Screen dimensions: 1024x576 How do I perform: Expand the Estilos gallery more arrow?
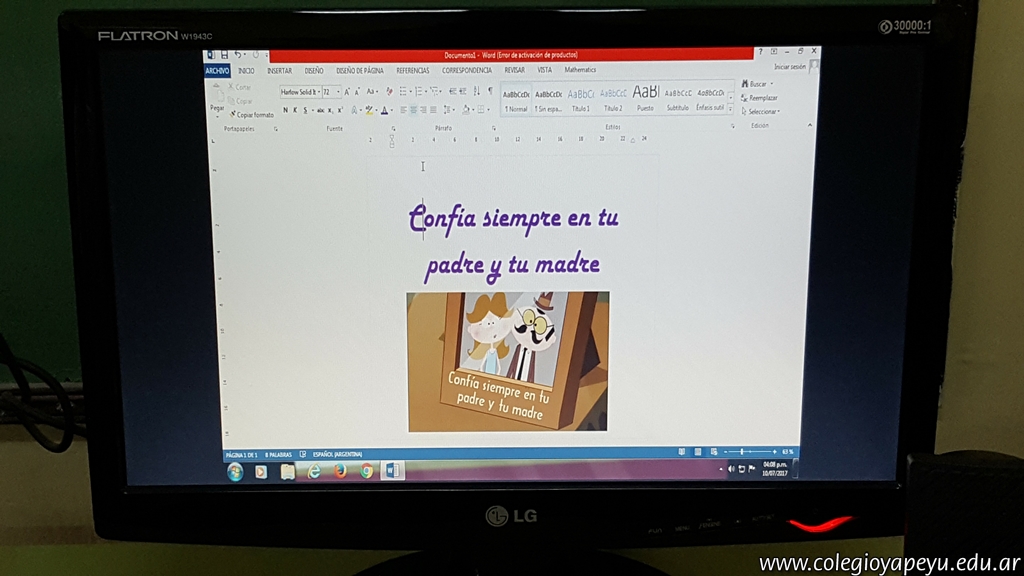click(x=731, y=108)
